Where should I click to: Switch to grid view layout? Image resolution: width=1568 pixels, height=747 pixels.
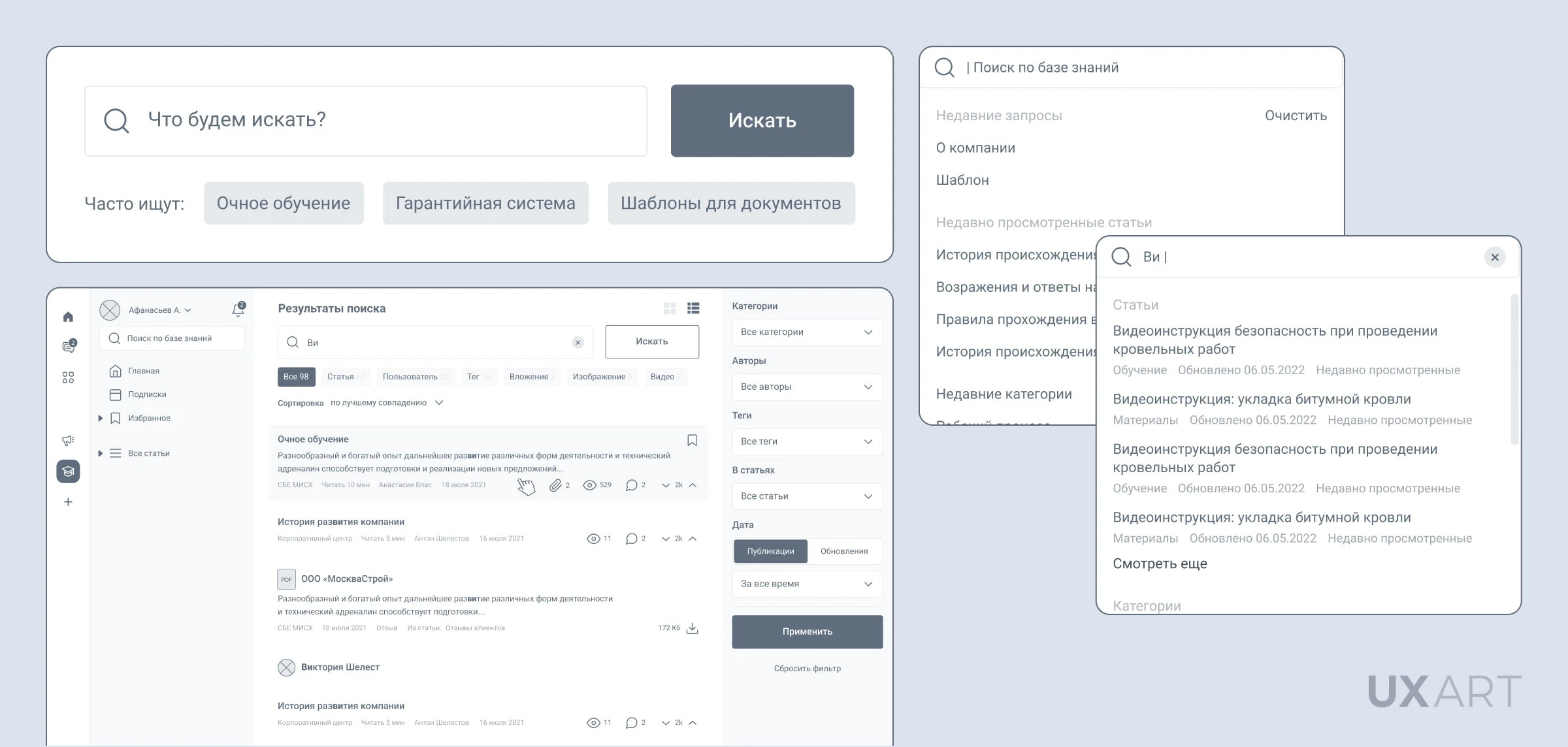[x=670, y=308]
